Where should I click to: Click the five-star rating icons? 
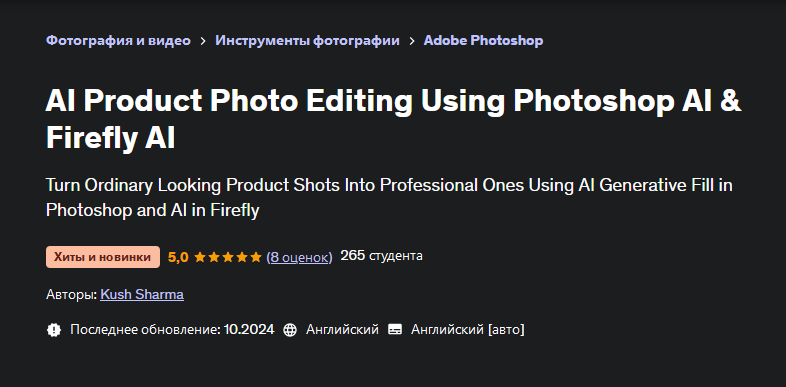228,257
